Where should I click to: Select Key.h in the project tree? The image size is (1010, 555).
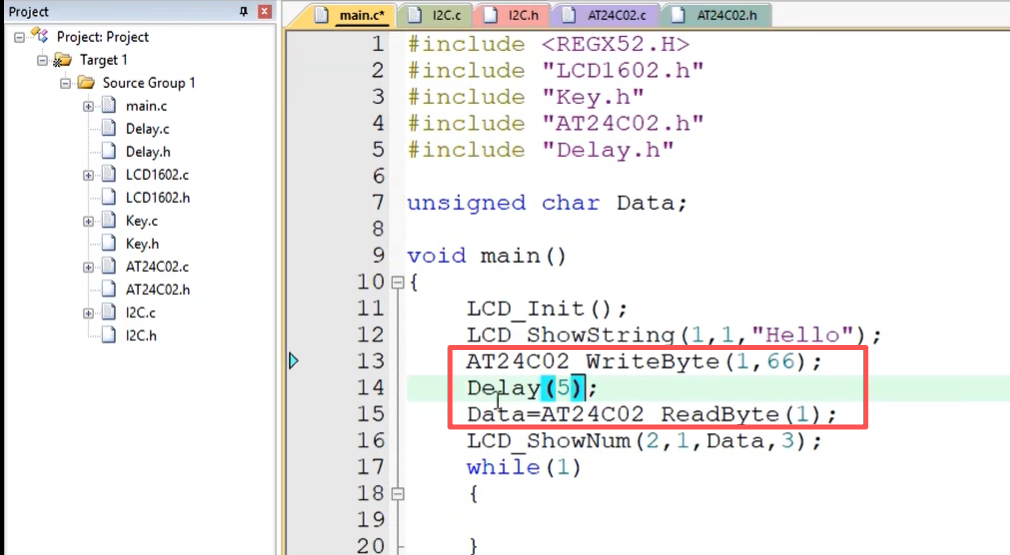[x=142, y=244]
